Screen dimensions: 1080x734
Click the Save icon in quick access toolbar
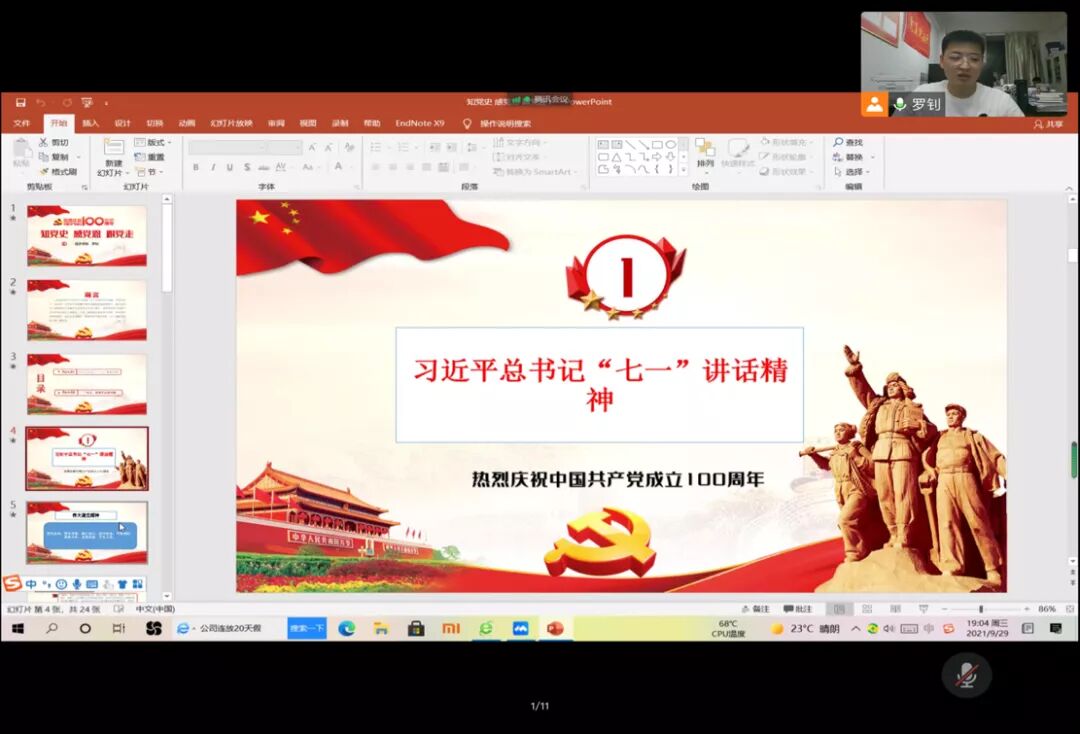coord(21,102)
